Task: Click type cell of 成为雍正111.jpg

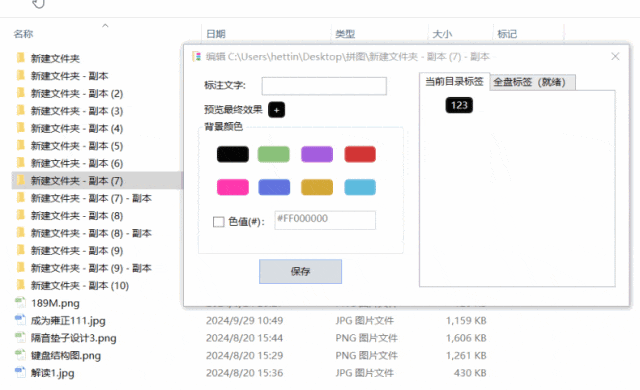Action: (x=364, y=320)
